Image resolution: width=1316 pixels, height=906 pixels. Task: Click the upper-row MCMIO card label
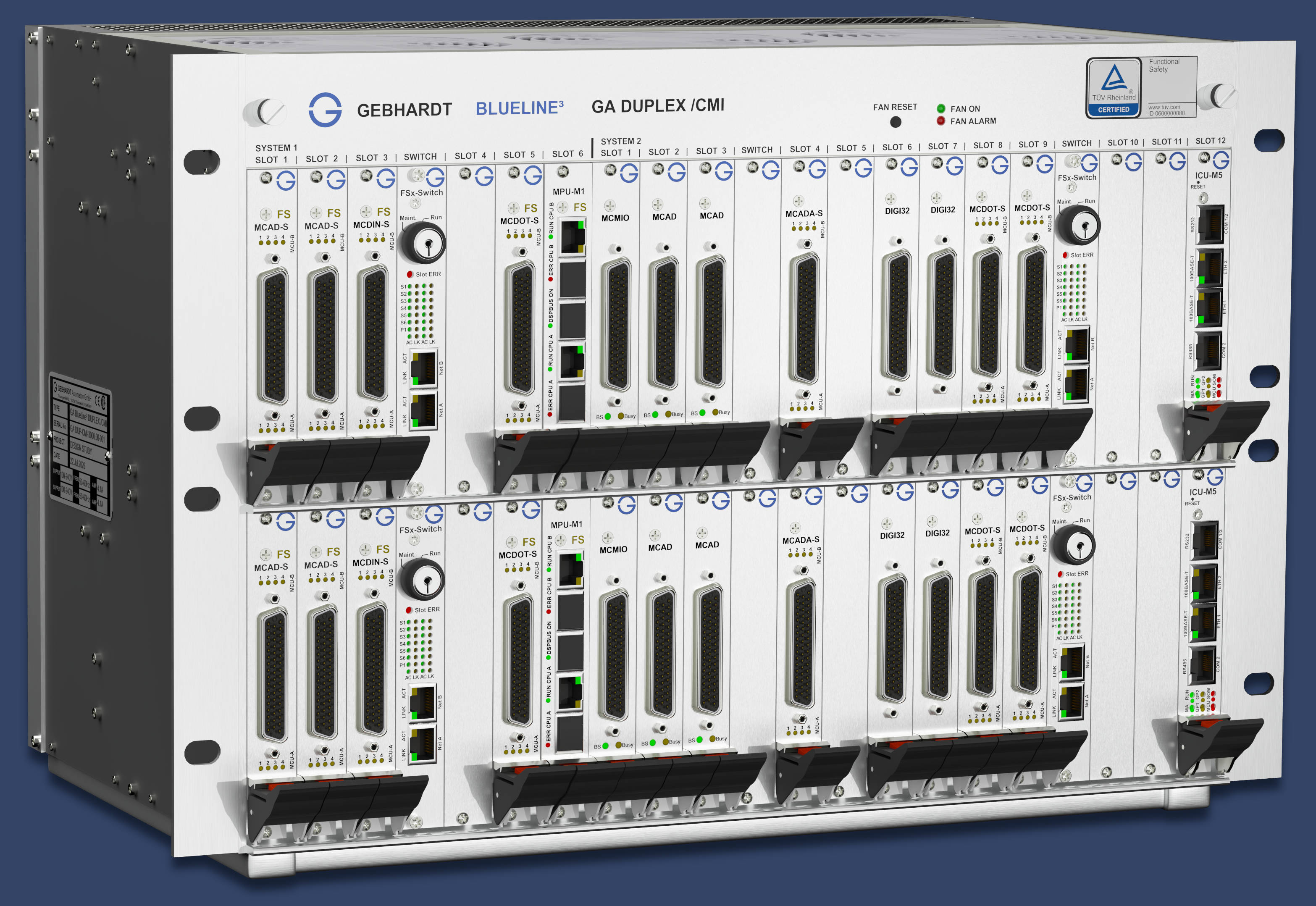[615, 218]
